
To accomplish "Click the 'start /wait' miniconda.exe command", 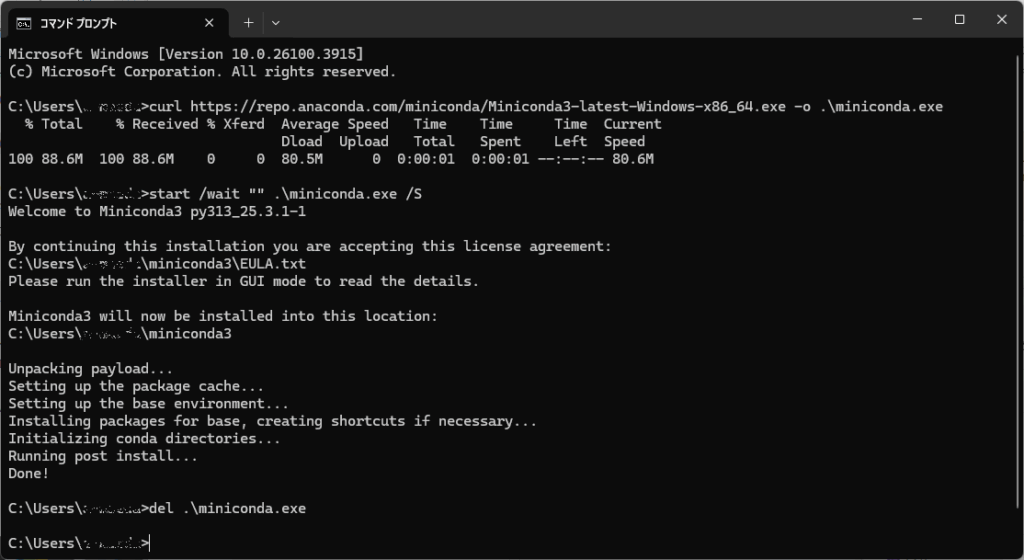I will [285, 194].
